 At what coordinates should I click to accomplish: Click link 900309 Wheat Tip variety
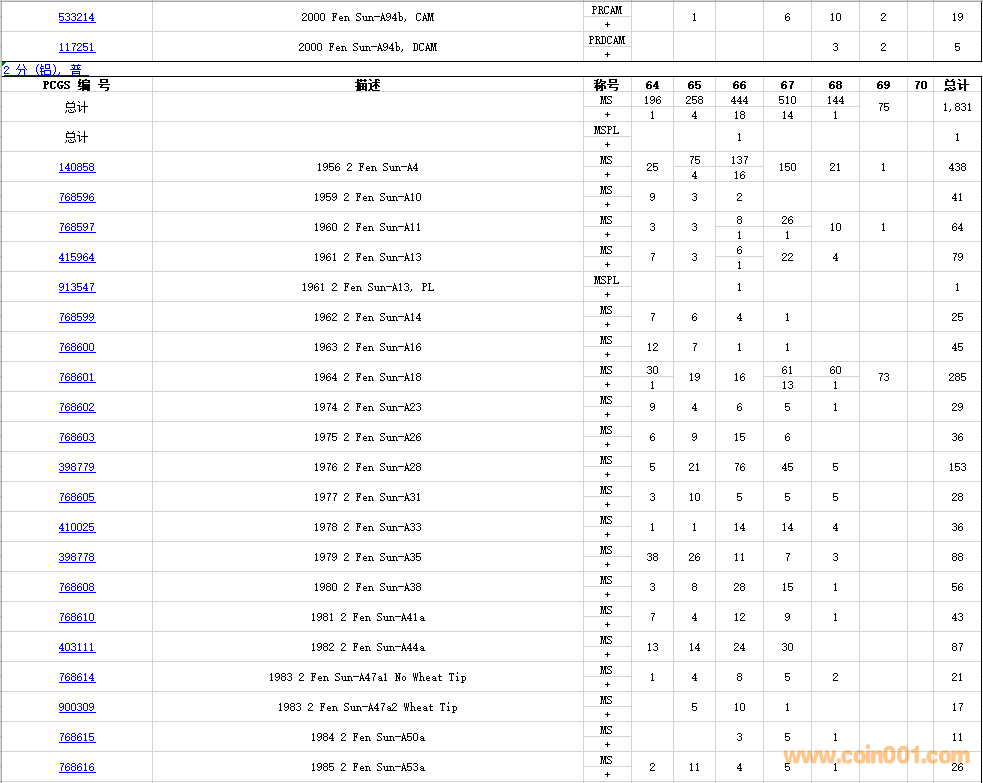tap(77, 707)
